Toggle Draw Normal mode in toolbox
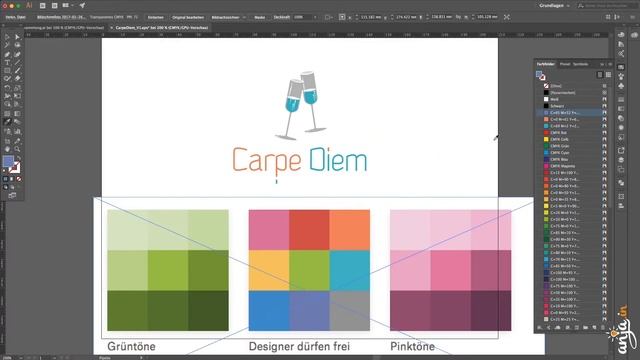 (x=5, y=187)
